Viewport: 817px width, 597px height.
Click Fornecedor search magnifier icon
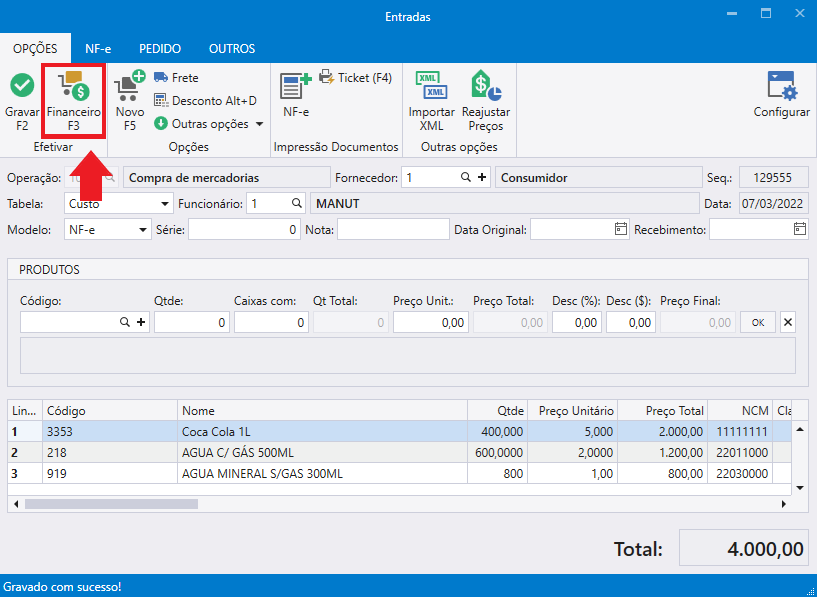coord(466,178)
